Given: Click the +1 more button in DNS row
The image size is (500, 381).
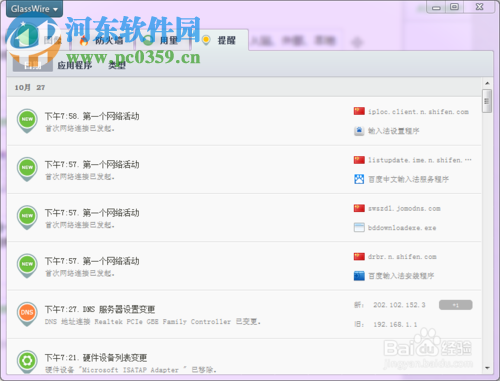Looking at the screenshot, I should (x=455, y=305).
